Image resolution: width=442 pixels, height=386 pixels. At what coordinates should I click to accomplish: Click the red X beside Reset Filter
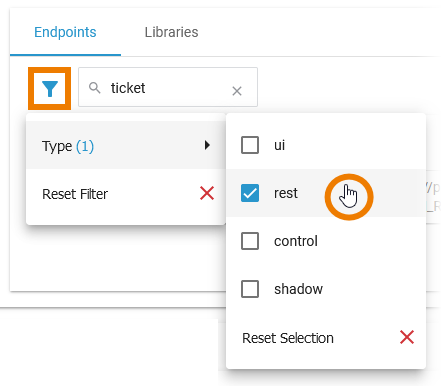pos(207,193)
